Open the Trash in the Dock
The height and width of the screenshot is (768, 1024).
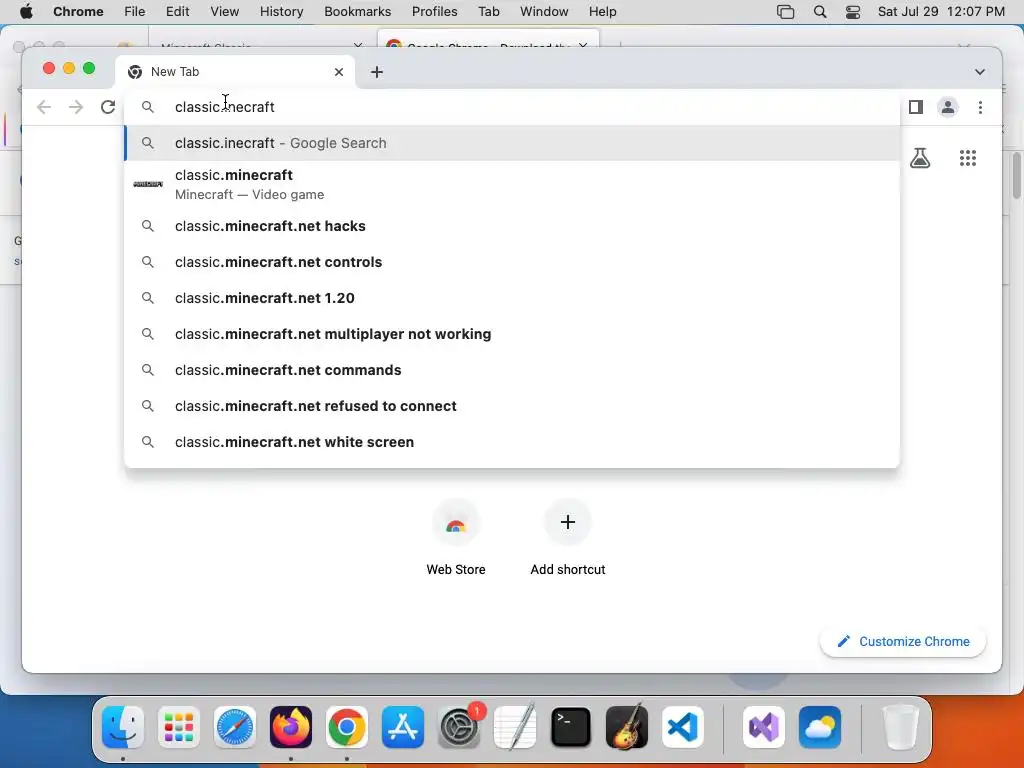(x=901, y=727)
